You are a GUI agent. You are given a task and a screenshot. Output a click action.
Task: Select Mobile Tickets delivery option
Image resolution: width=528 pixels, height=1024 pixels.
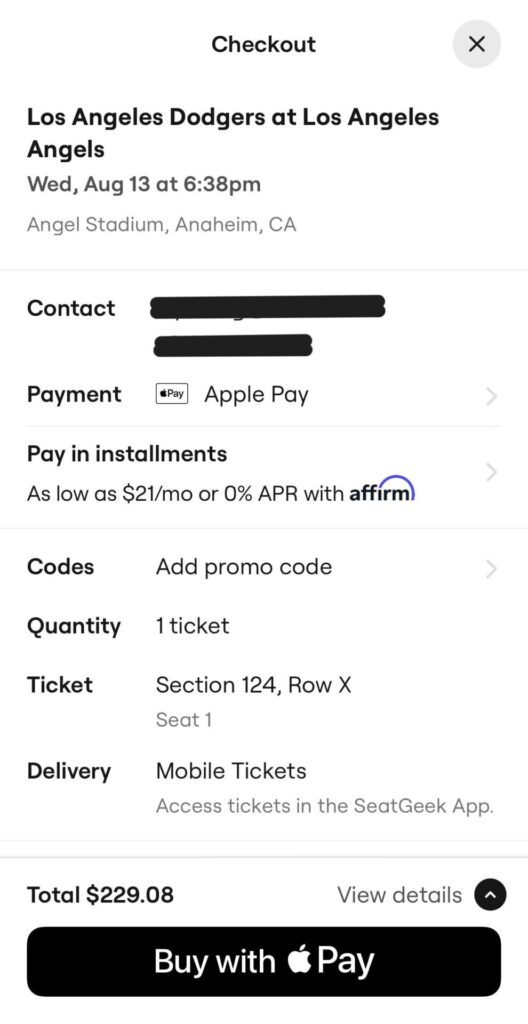(x=231, y=771)
